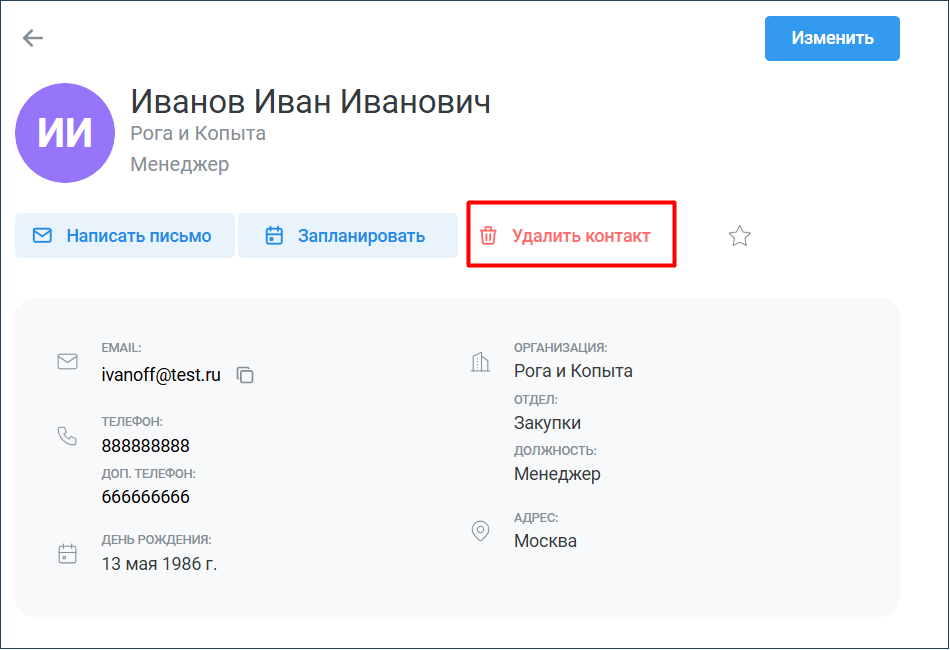The height and width of the screenshot is (650, 950).
Task: Copy email with the copy icon
Action: click(x=245, y=376)
